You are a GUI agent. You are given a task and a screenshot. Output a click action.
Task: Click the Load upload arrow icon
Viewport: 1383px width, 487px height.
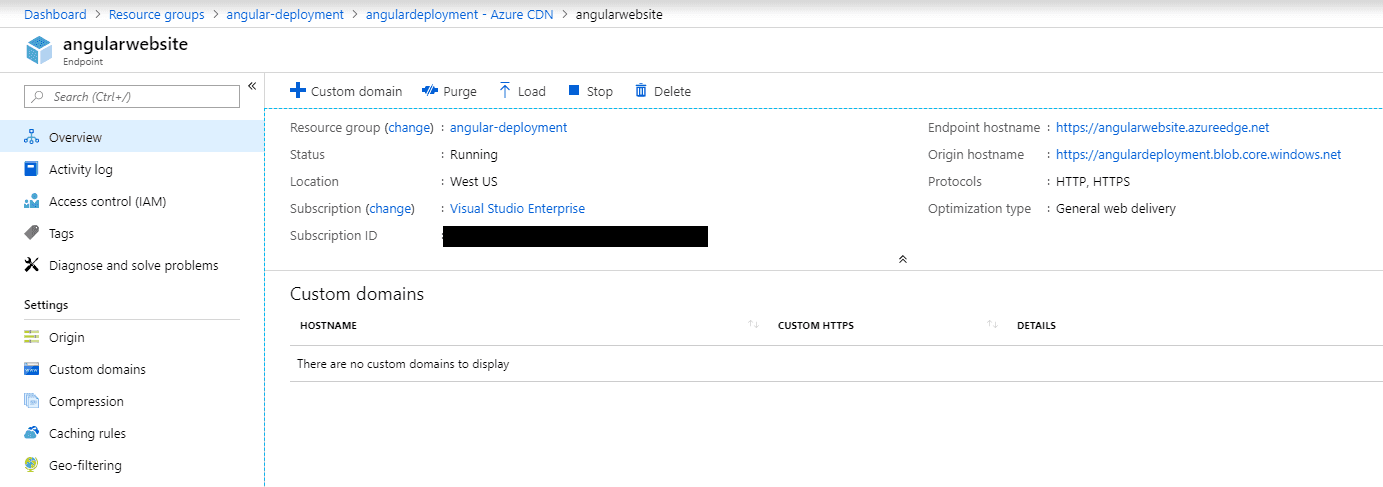pyautogui.click(x=505, y=91)
